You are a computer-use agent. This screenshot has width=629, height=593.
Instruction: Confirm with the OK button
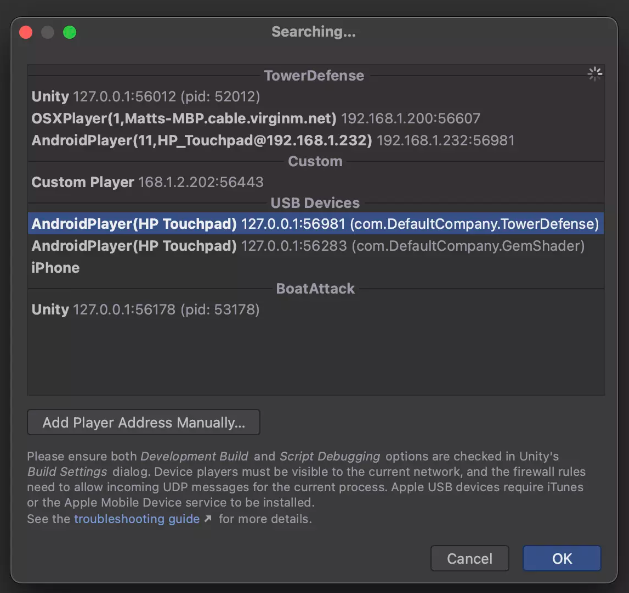tap(561, 558)
